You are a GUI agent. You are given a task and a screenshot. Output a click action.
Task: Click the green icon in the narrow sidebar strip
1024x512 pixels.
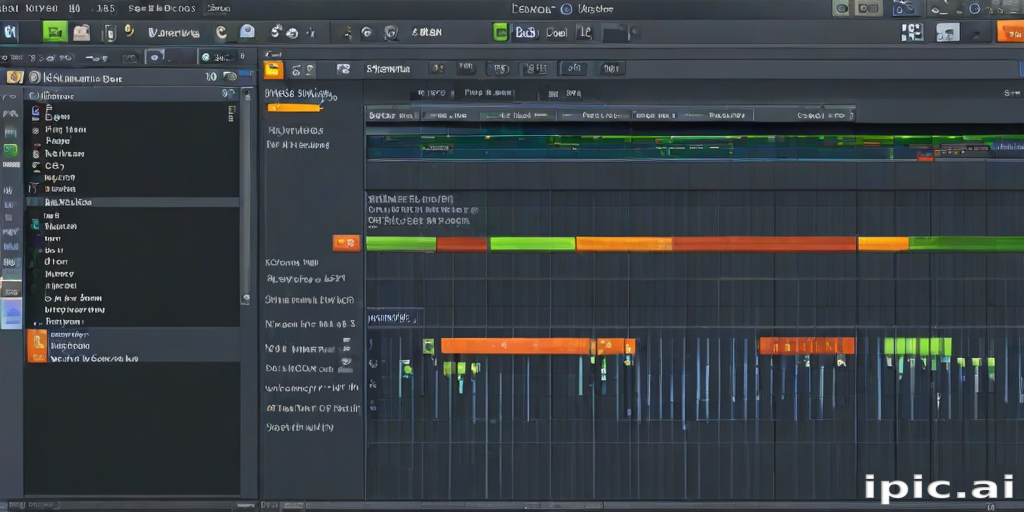[10, 150]
